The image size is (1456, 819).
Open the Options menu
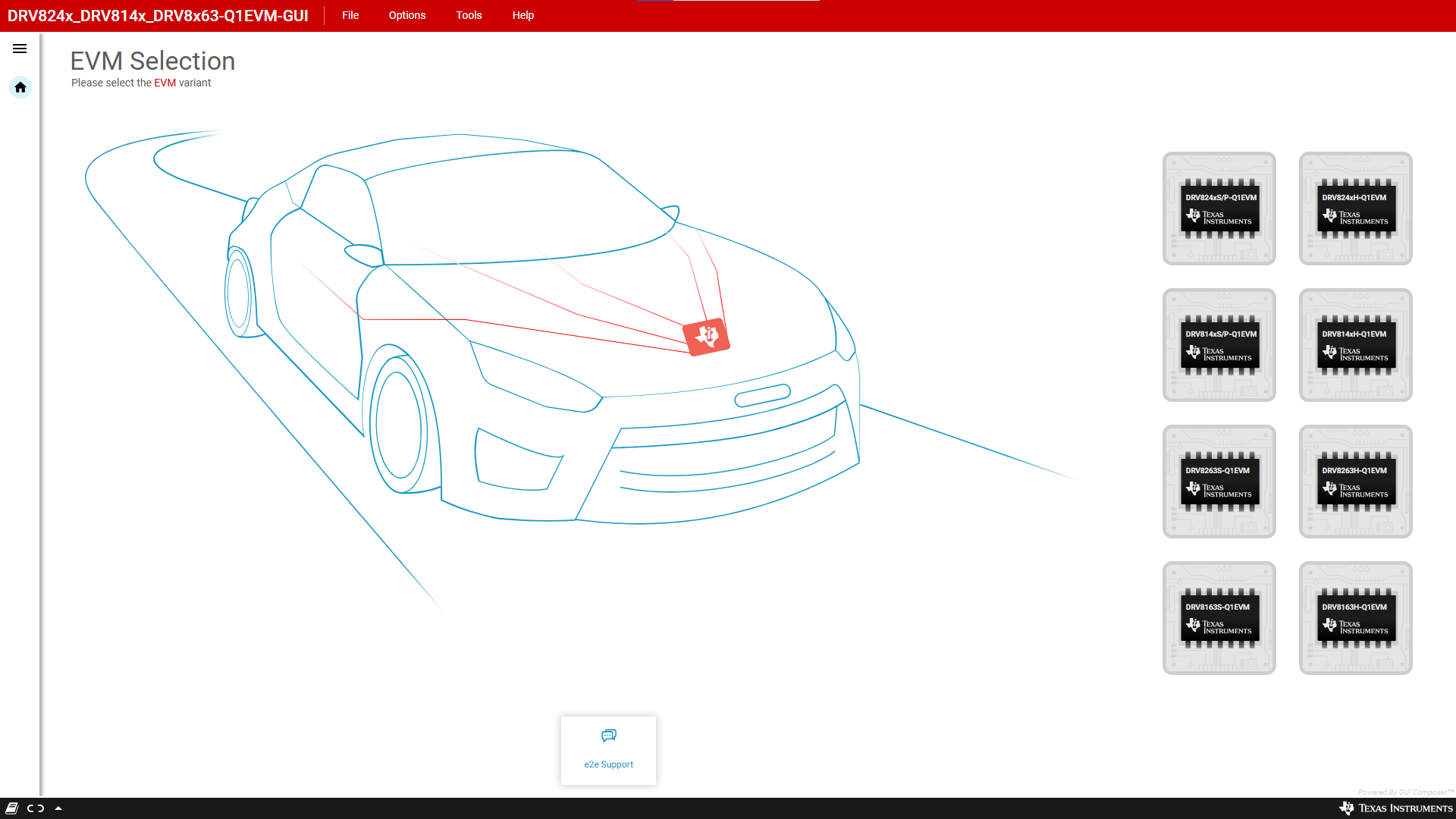click(406, 15)
